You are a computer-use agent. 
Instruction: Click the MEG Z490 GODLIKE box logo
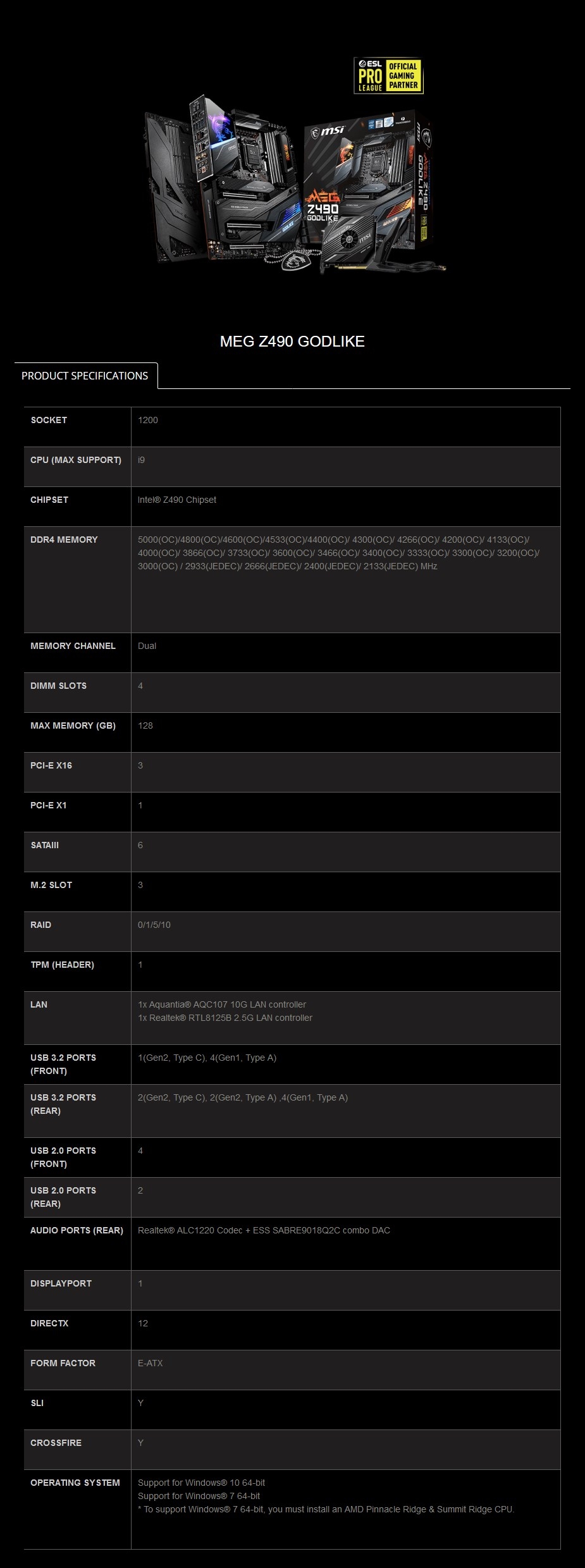point(323,206)
